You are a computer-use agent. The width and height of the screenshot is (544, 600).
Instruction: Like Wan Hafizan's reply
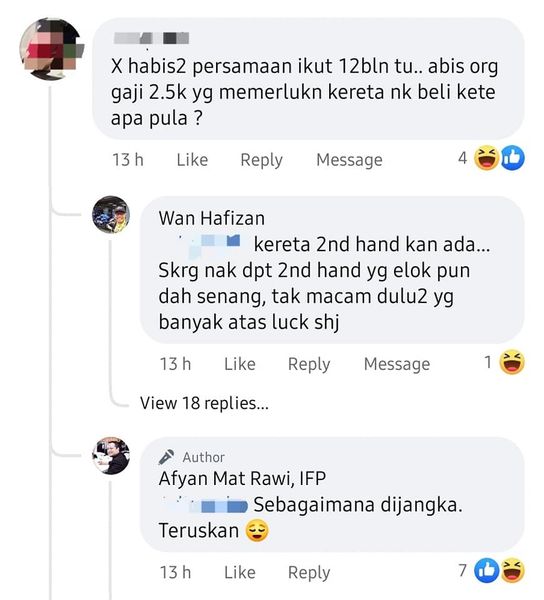(240, 364)
